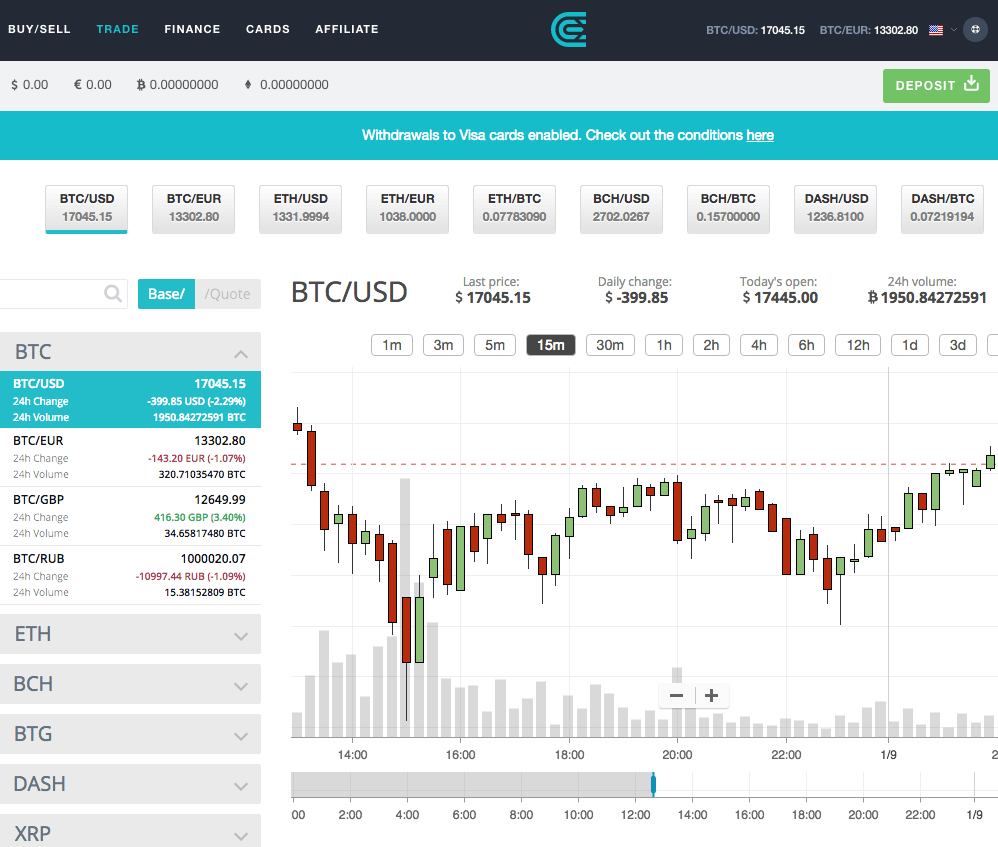Zoom out chart with minus button
998x847 pixels.
(x=677, y=696)
